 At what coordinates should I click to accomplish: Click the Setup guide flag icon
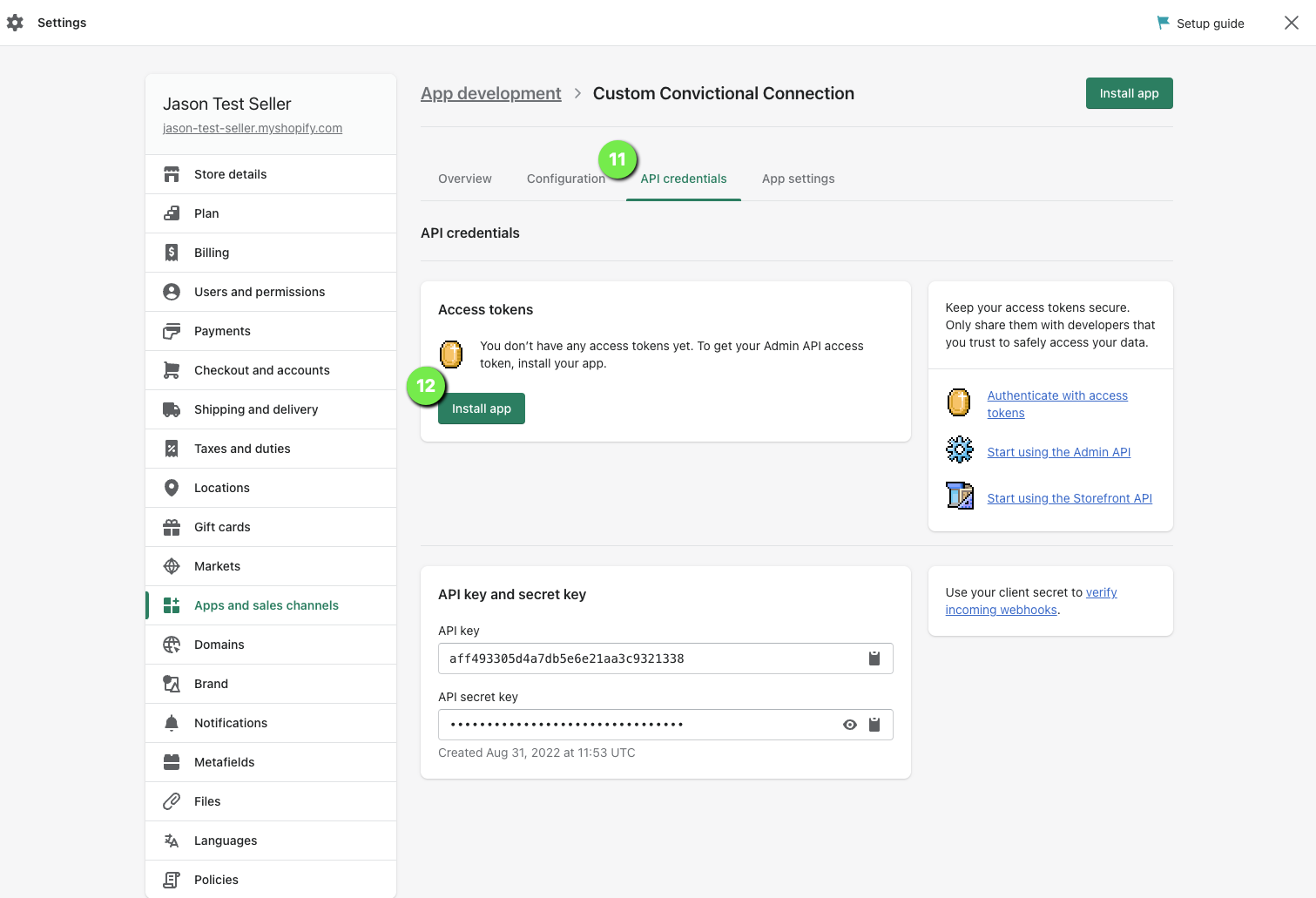pyautogui.click(x=1163, y=23)
